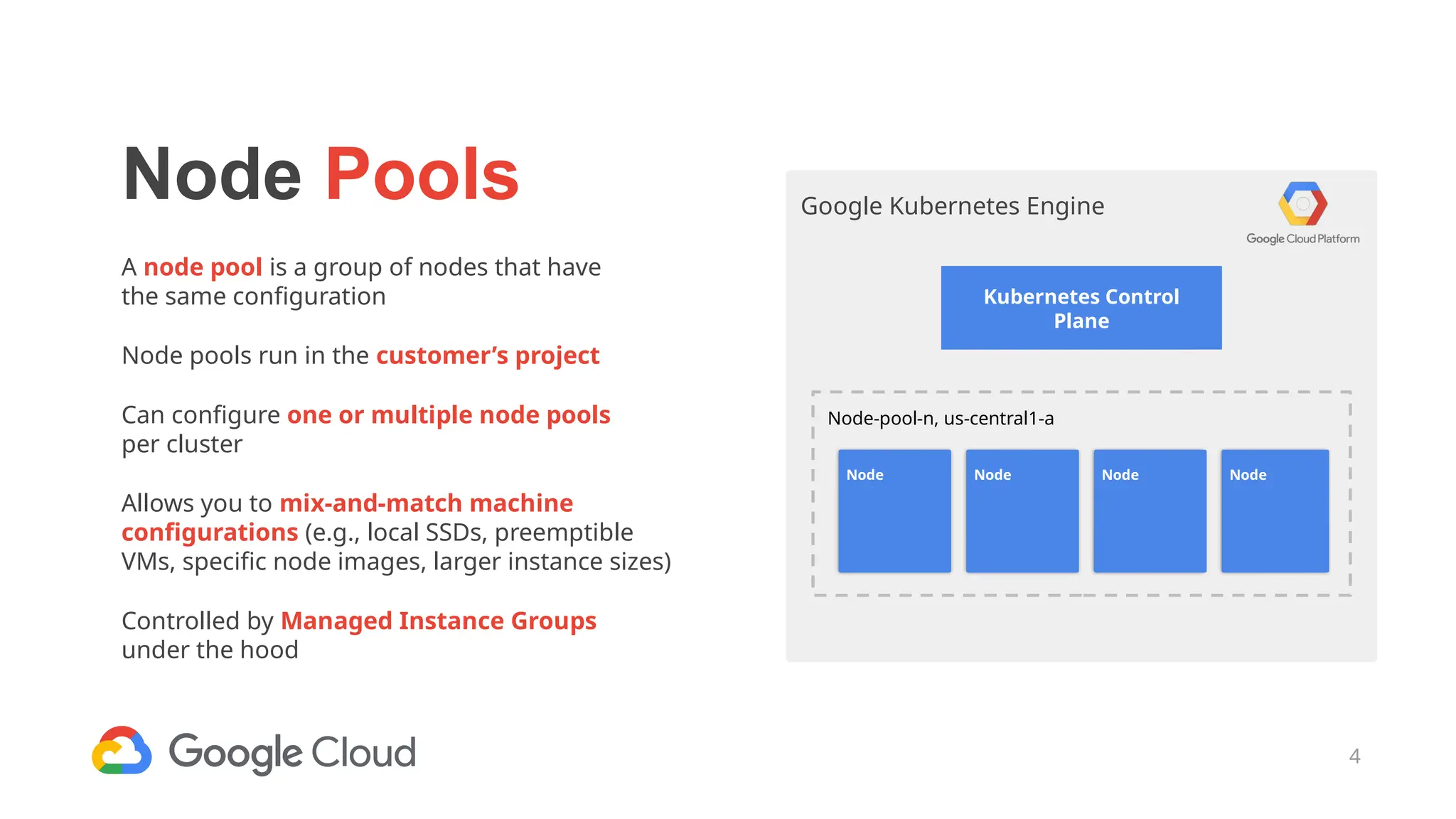Click the 'Node Pools' slide title

pyautogui.click(x=321, y=174)
